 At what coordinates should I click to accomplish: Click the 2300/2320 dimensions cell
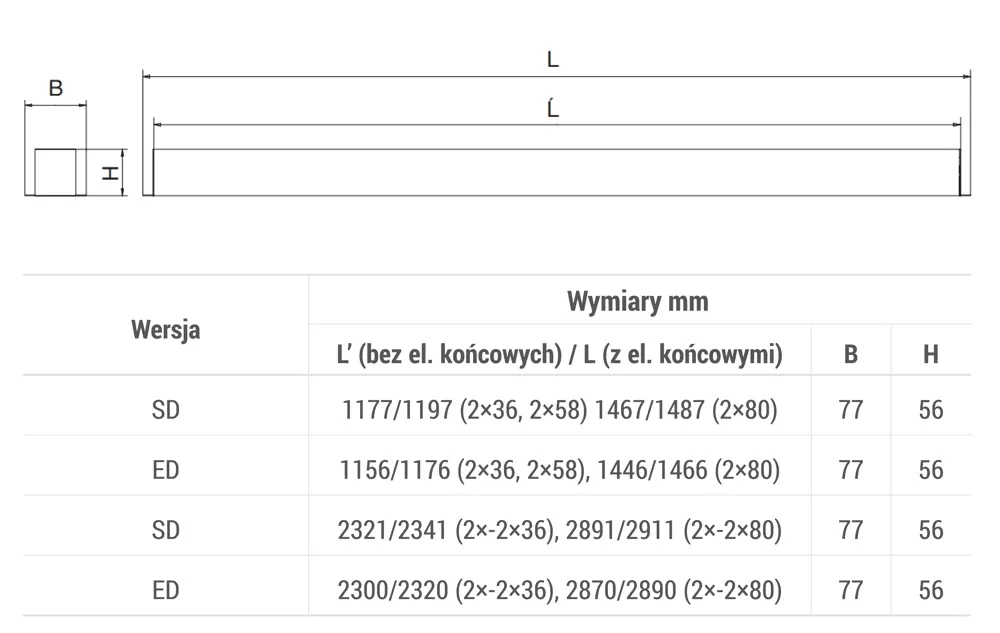(559, 590)
